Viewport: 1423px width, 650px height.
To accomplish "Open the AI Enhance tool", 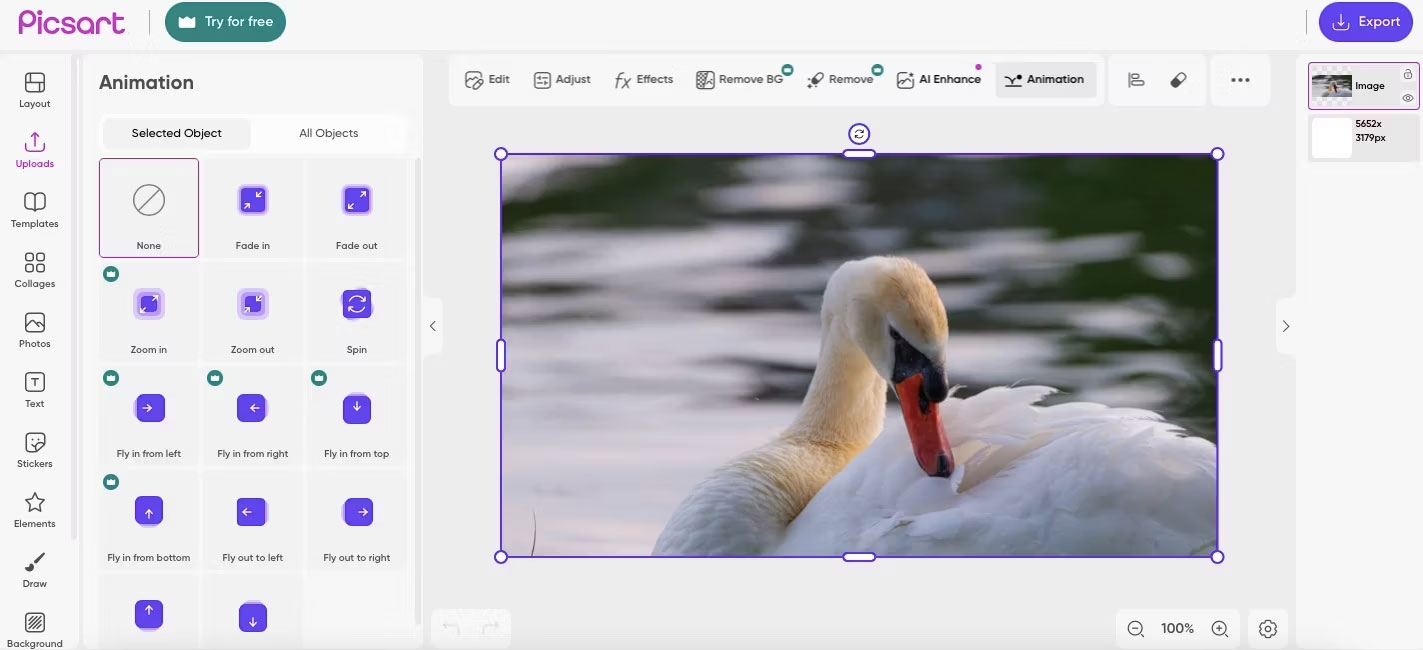I will click(938, 80).
